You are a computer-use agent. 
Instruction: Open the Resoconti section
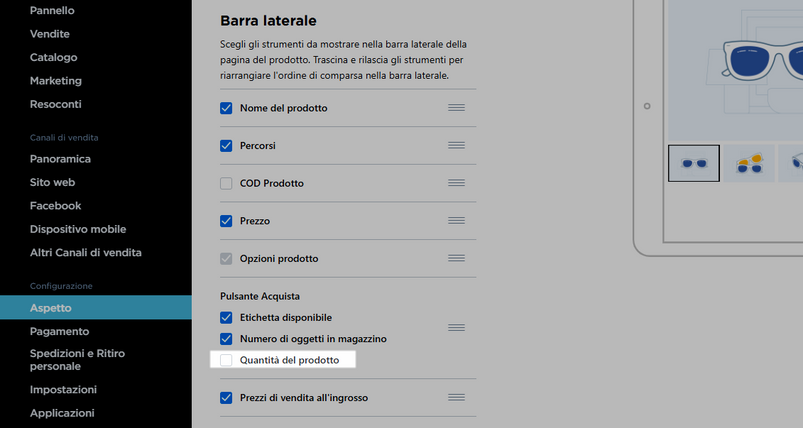[x=55, y=104]
